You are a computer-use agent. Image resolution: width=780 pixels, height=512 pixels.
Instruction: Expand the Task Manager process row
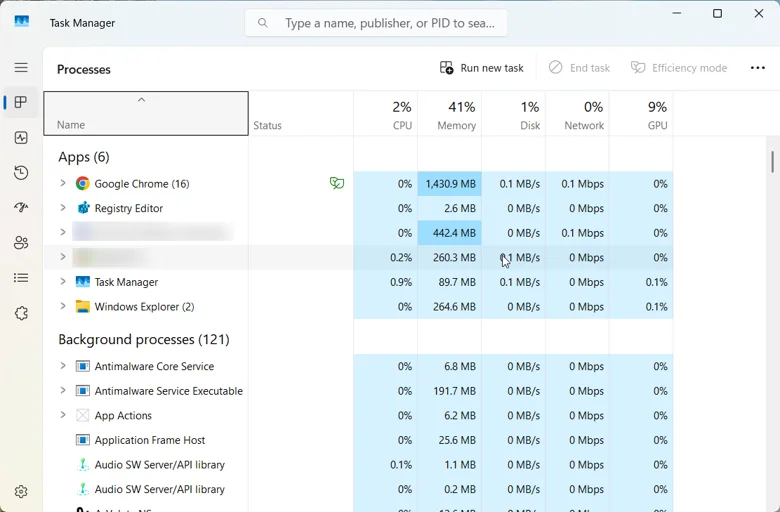coord(63,281)
